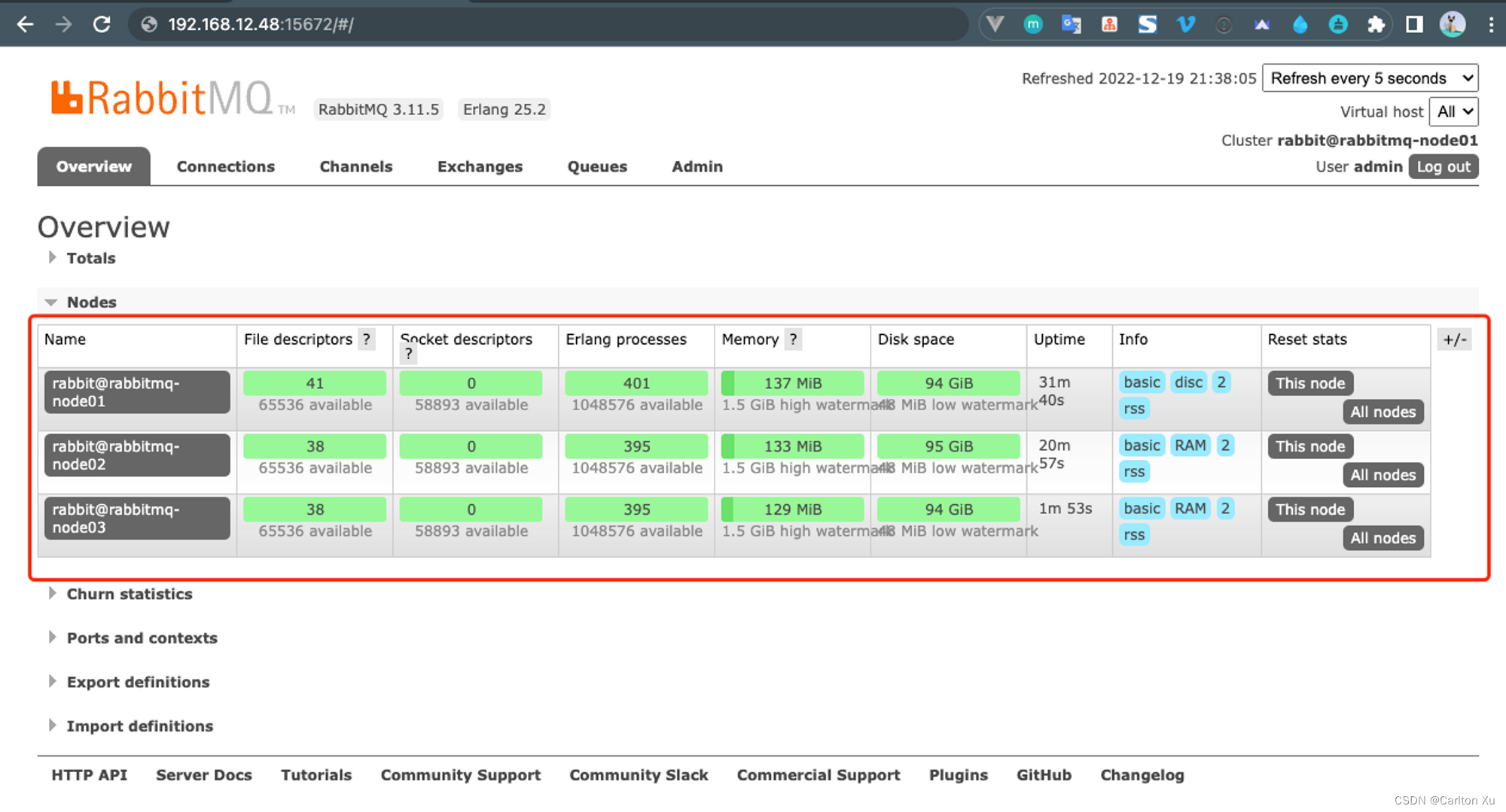The width and height of the screenshot is (1506, 812).
Task: Click the disc tag on node01
Action: pyautogui.click(x=1188, y=382)
